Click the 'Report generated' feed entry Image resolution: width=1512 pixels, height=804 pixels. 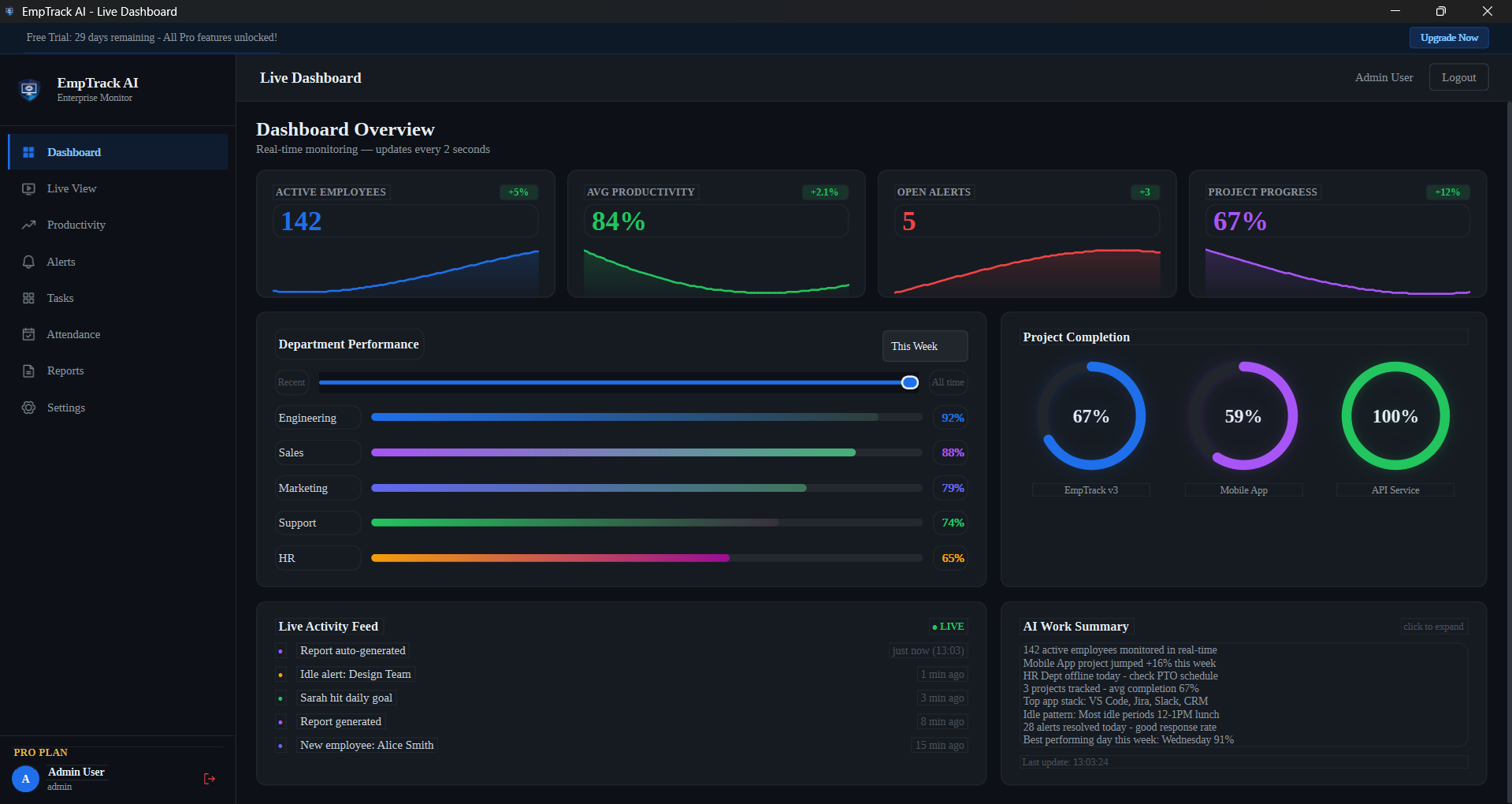click(x=340, y=721)
